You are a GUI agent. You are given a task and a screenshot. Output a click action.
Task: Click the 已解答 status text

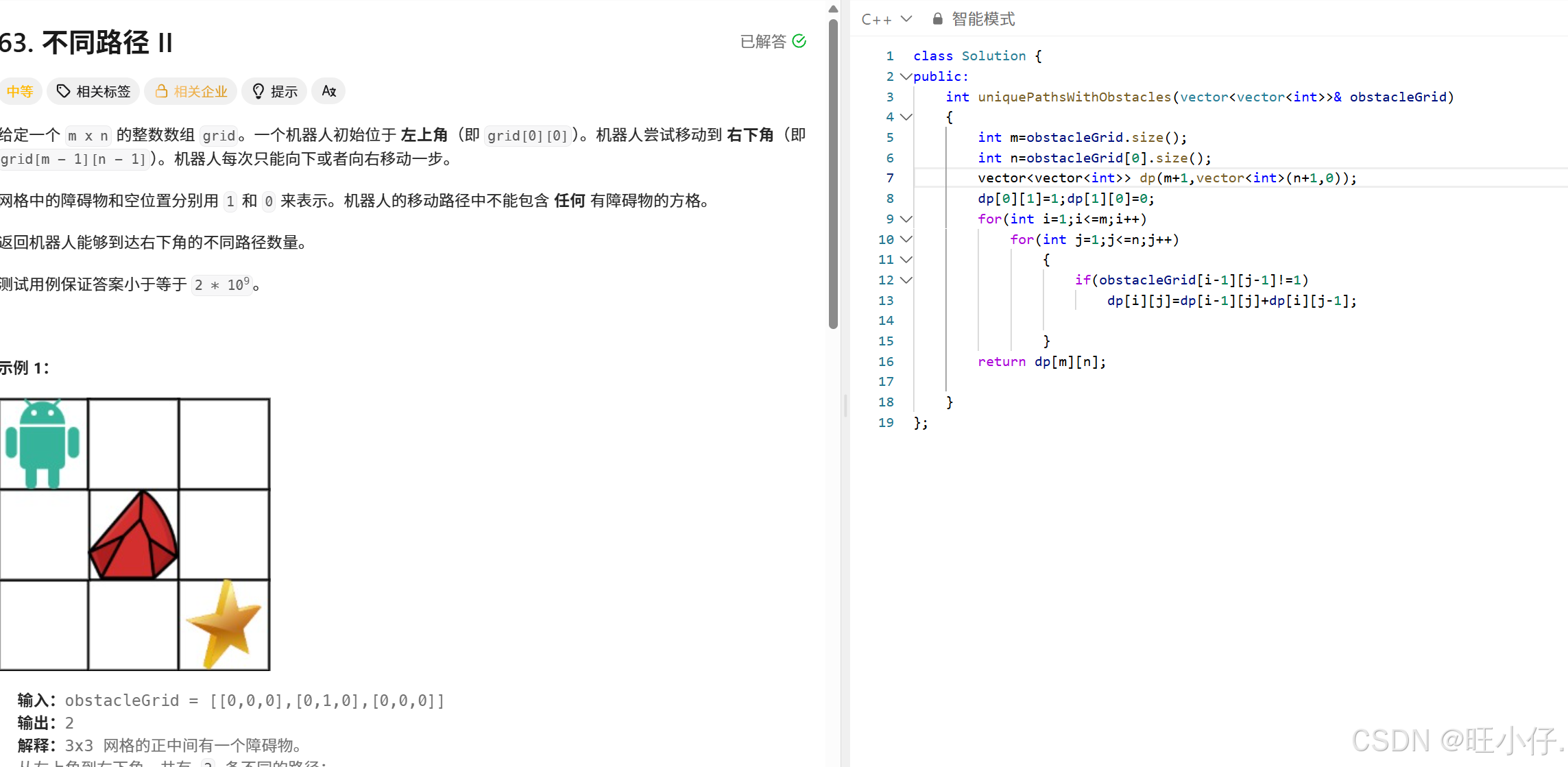[x=763, y=42]
